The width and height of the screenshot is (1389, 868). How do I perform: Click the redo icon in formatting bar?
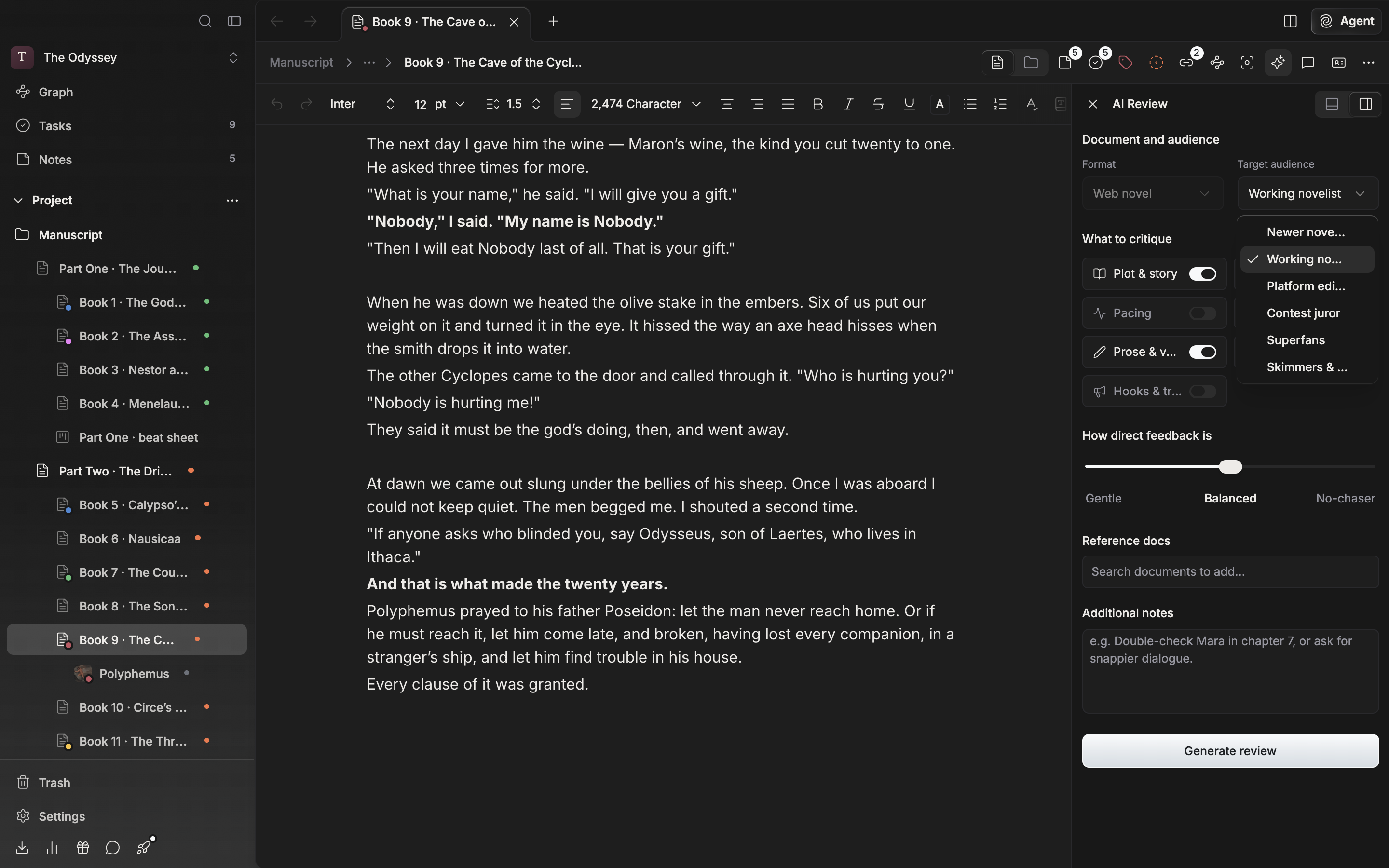(307, 104)
